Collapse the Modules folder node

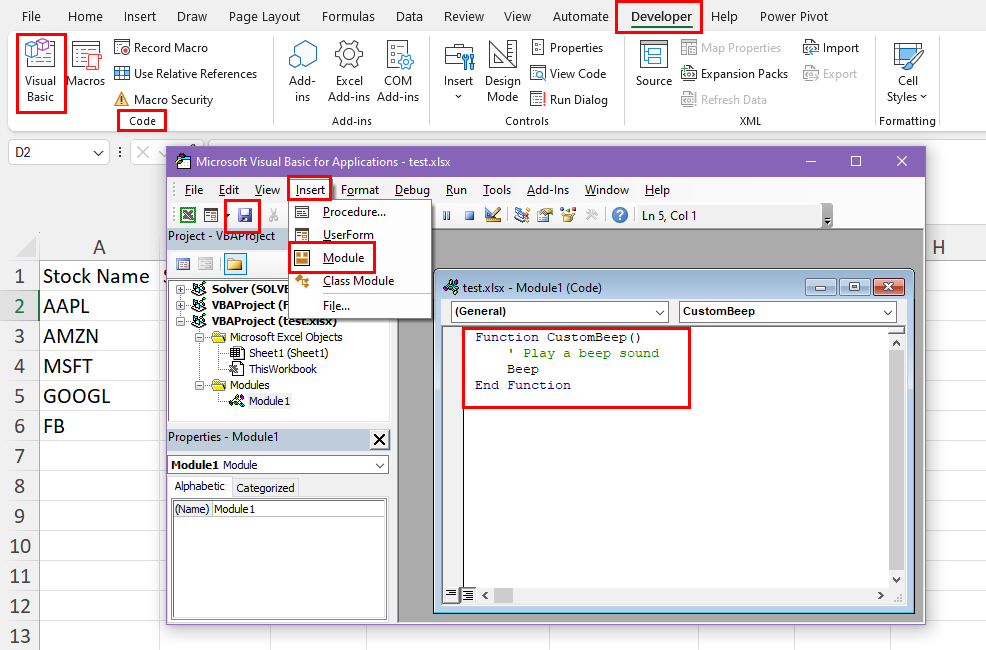pos(199,385)
